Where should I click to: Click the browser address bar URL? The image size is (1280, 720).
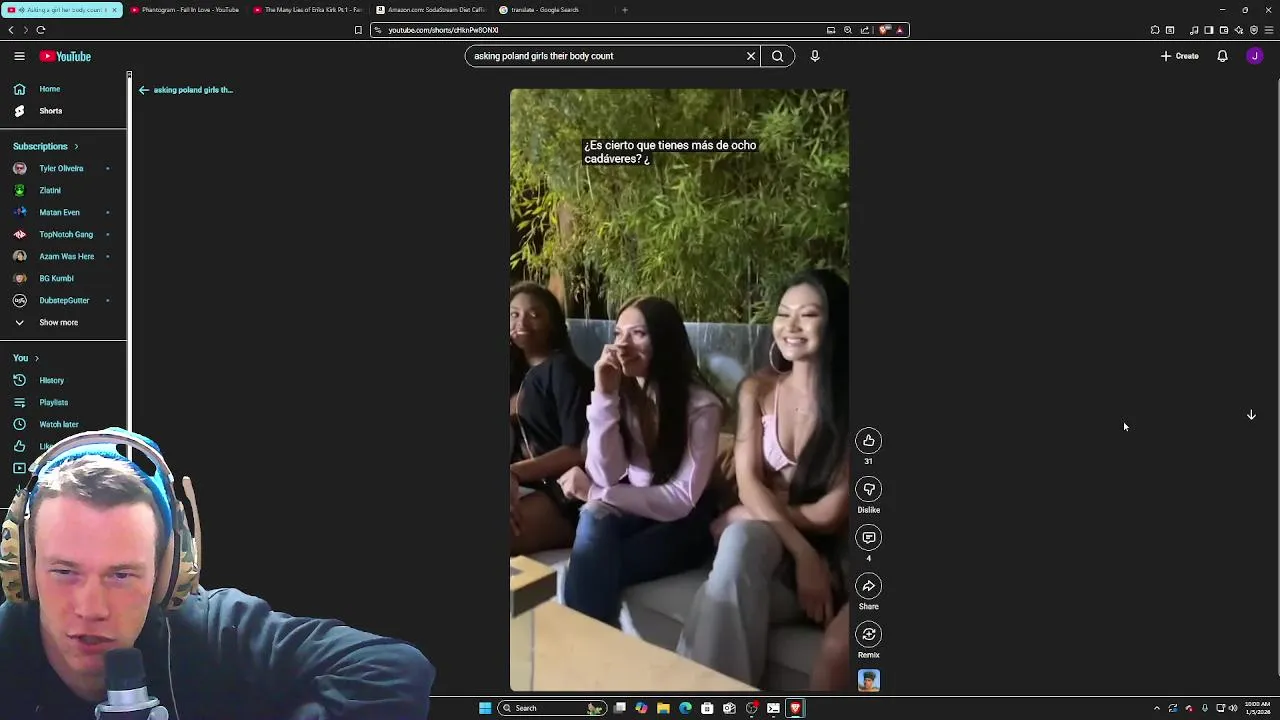click(443, 30)
